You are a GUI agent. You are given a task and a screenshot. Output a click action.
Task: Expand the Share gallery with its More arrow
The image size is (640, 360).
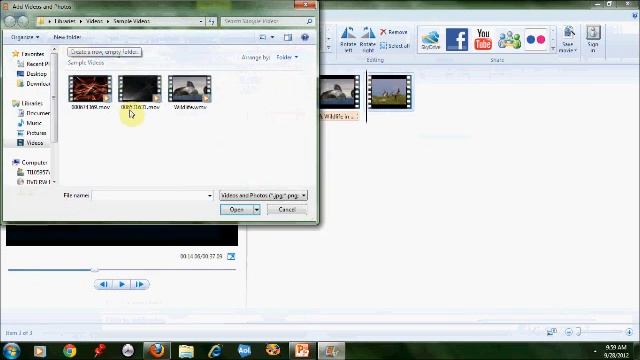(553, 49)
